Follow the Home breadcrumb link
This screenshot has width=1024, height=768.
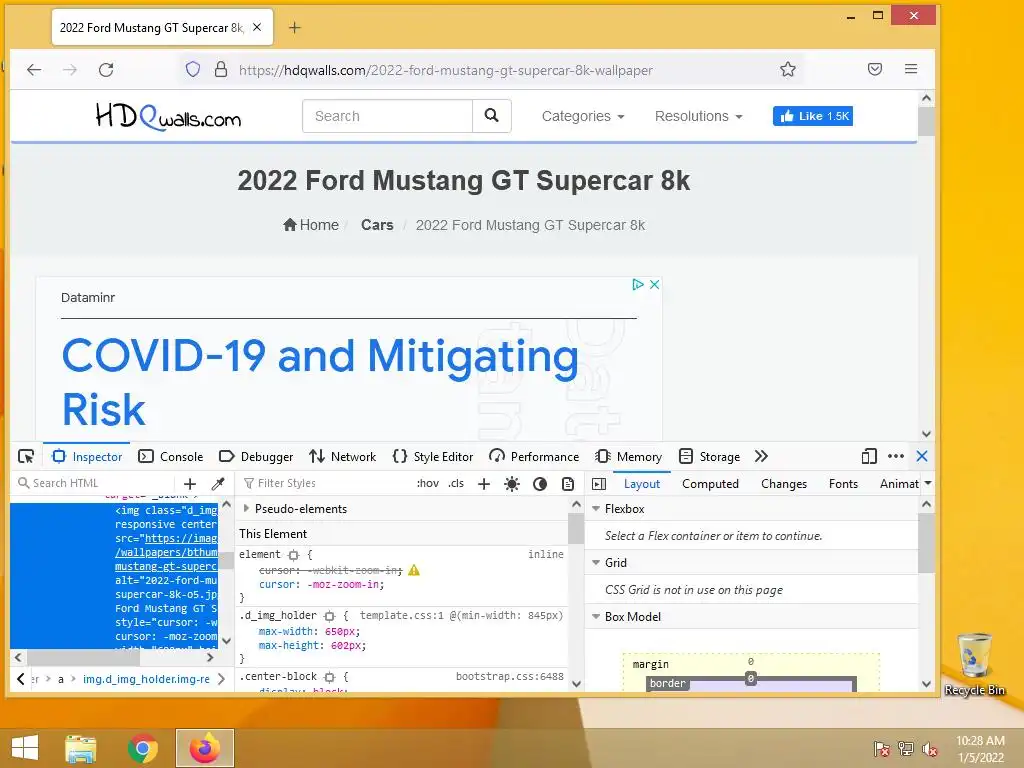(x=311, y=225)
